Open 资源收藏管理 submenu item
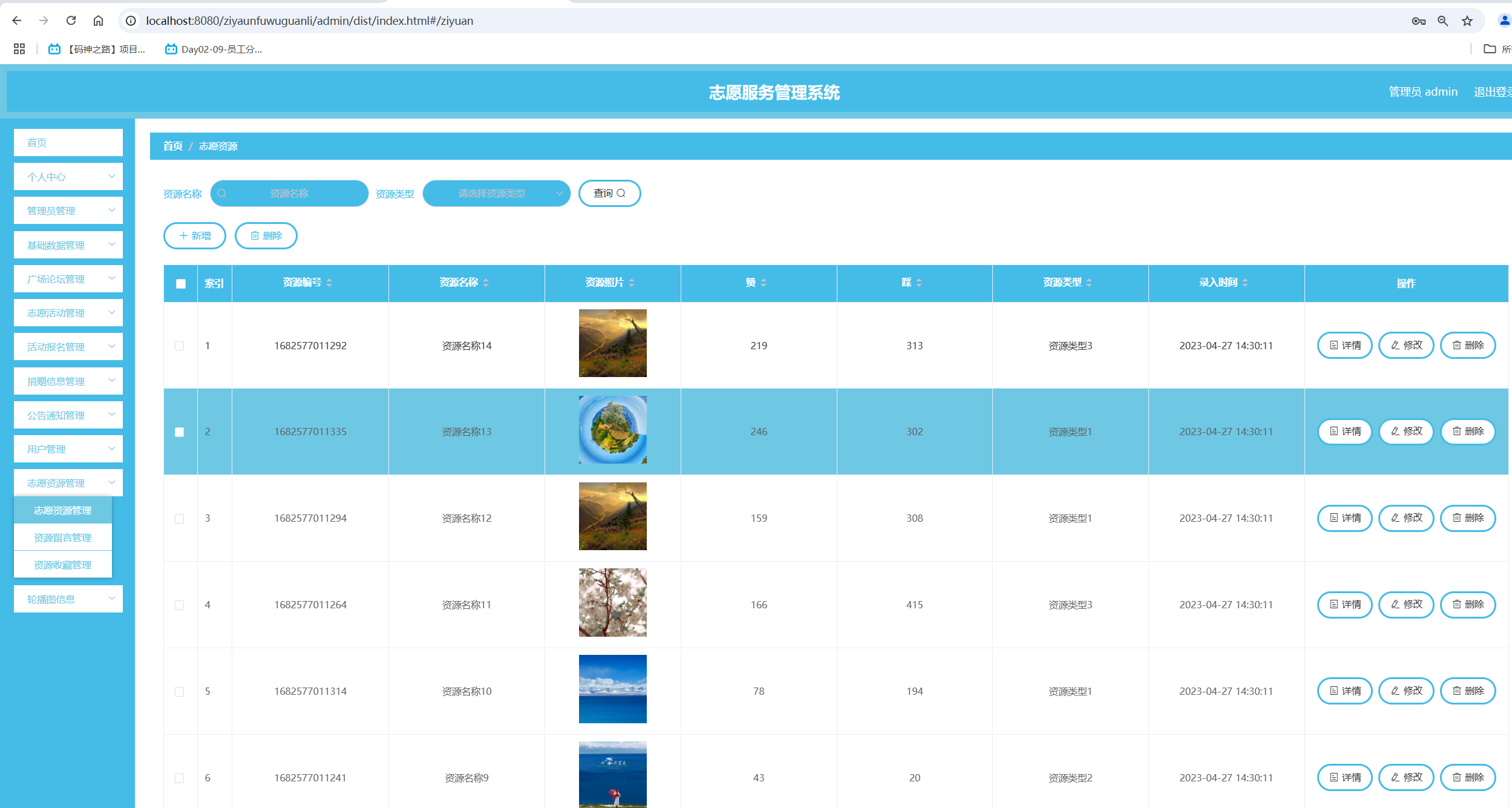This screenshot has width=1512, height=808. tap(63, 565)
